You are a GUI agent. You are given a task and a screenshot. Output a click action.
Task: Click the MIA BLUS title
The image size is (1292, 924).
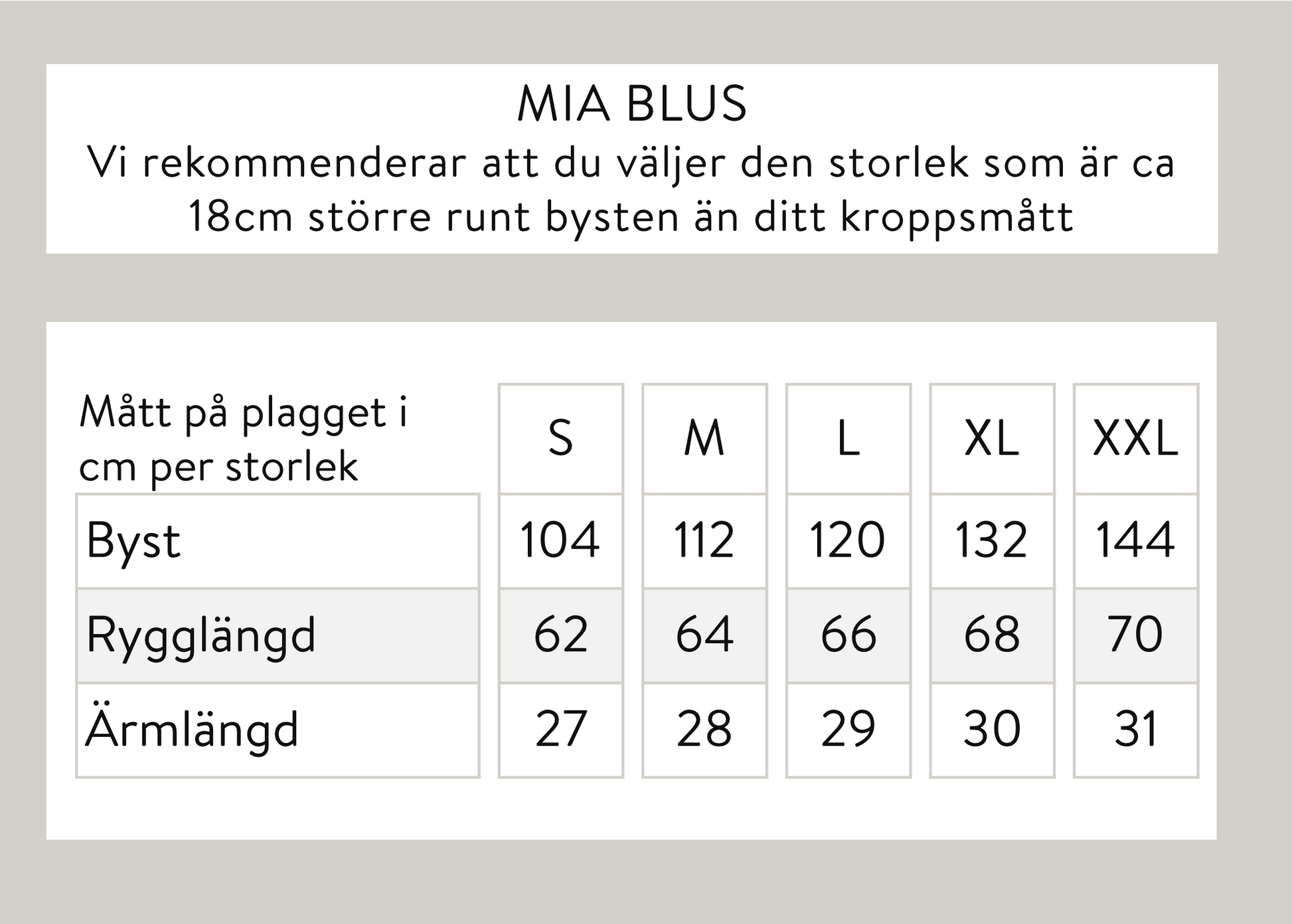[x=631, y=104]
